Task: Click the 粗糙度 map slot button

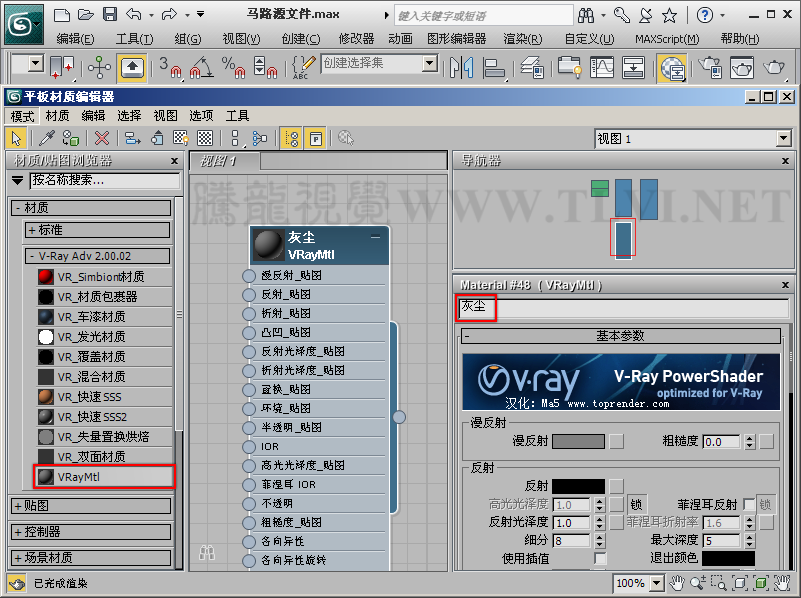Action: coord(766,442)
